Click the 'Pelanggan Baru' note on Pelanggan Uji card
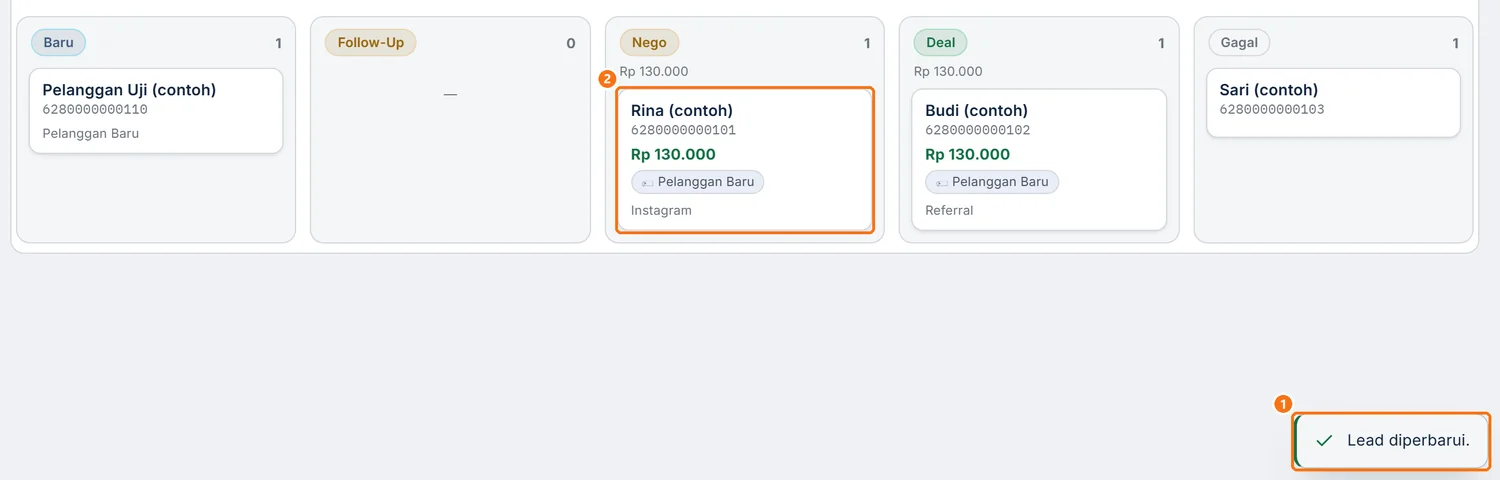 pos(91,134)
